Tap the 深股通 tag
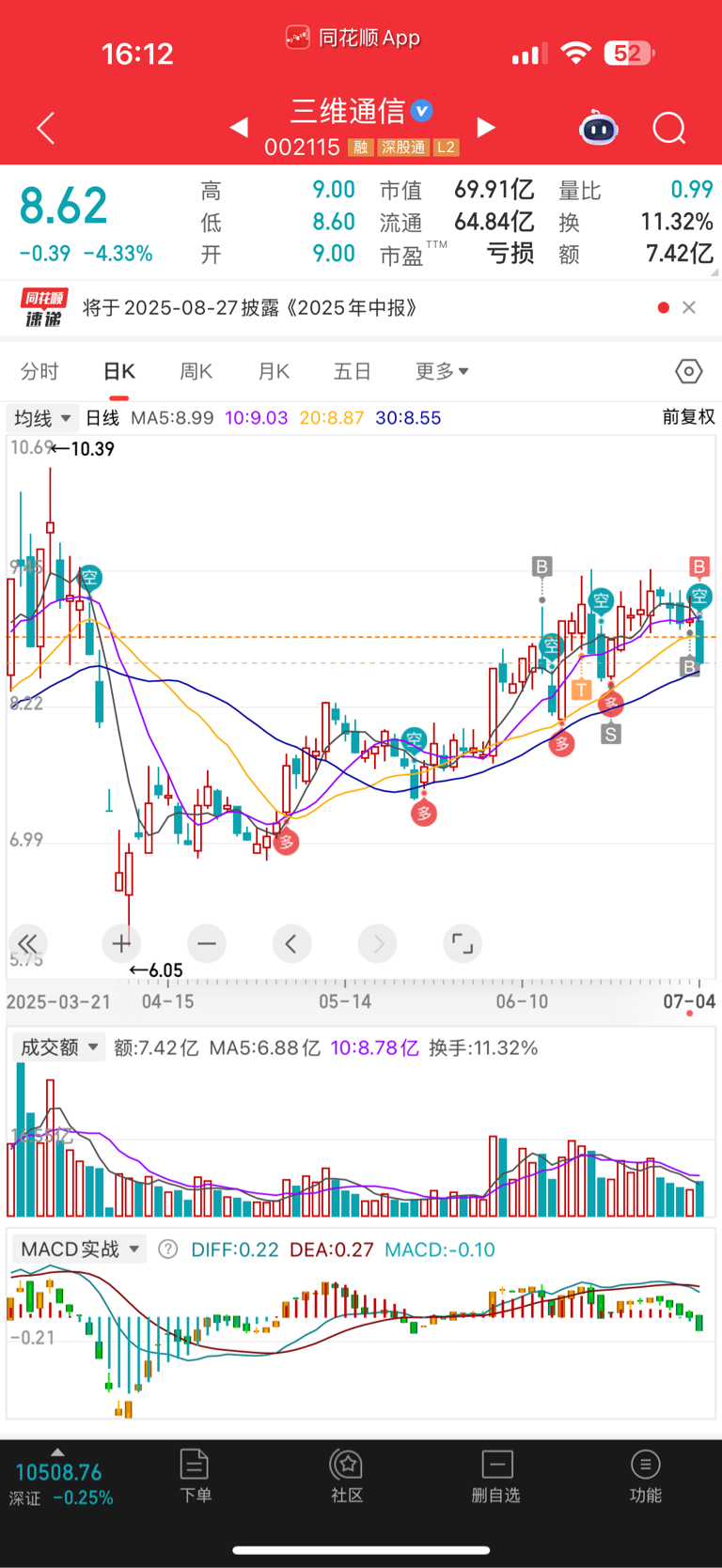Image resolution: width=722 pixels, height=1568 pixels. (403, 147)
